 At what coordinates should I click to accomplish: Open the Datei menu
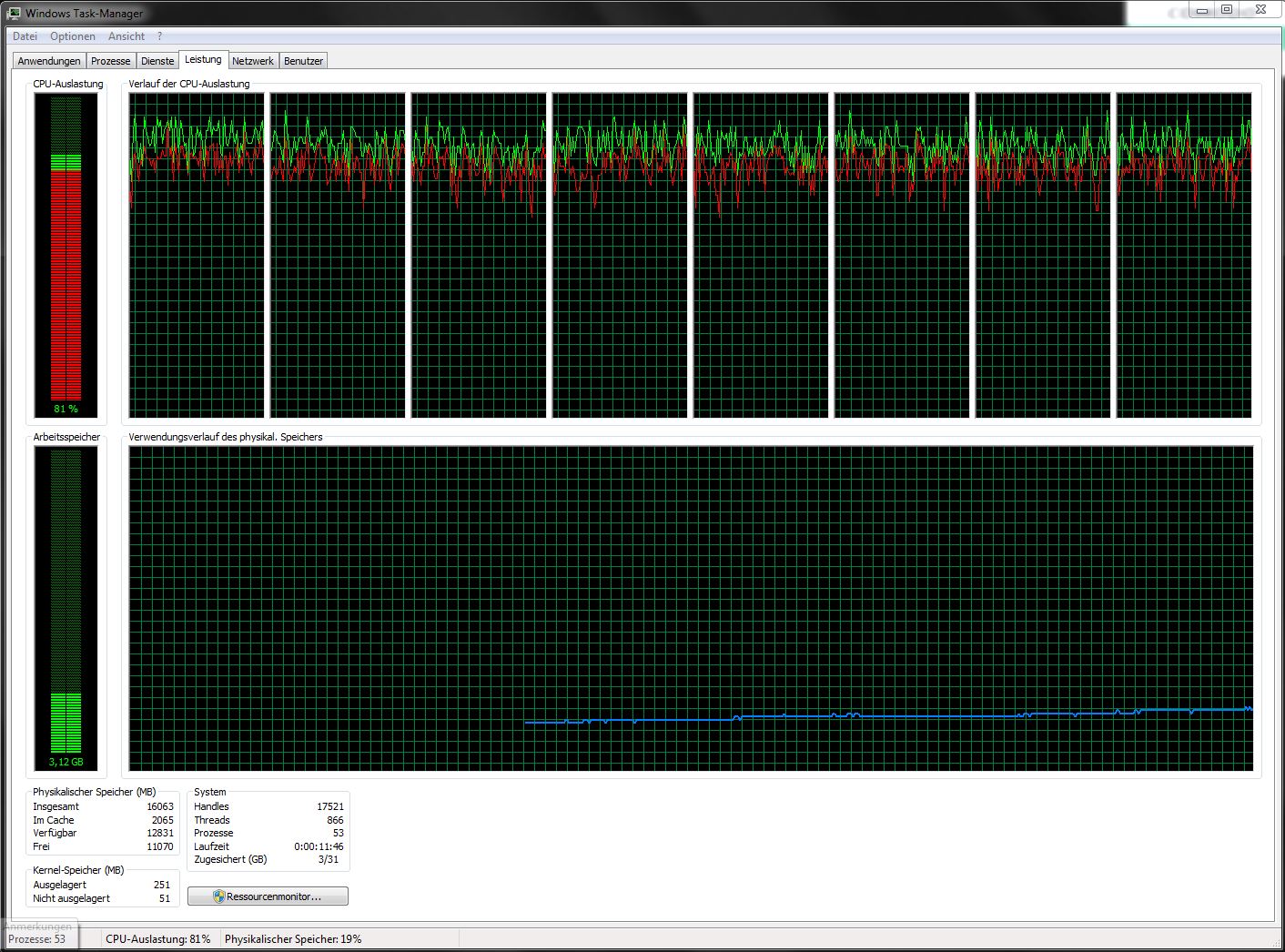(25, 36)
